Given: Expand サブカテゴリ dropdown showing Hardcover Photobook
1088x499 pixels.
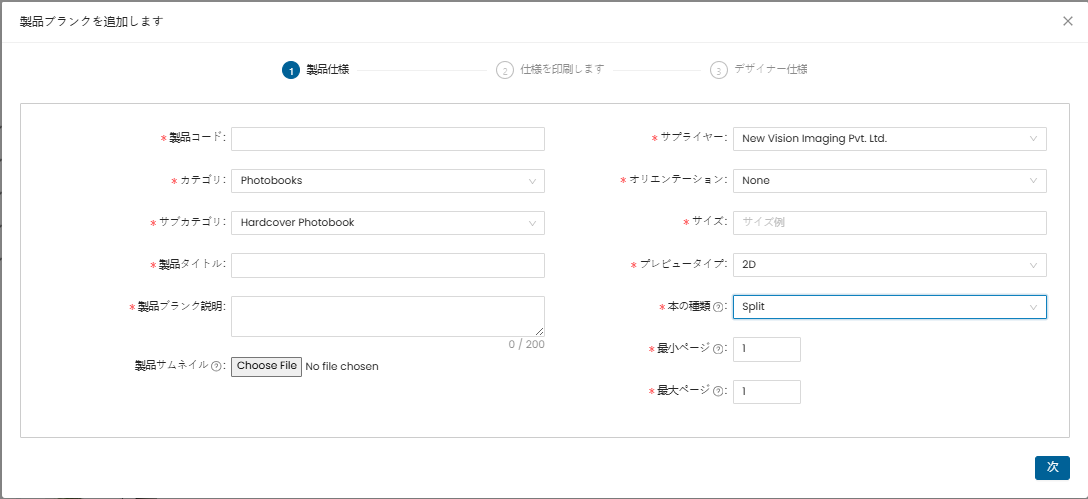Looking at the screenshot, I should pyautogui.click(x=387, y=223).
